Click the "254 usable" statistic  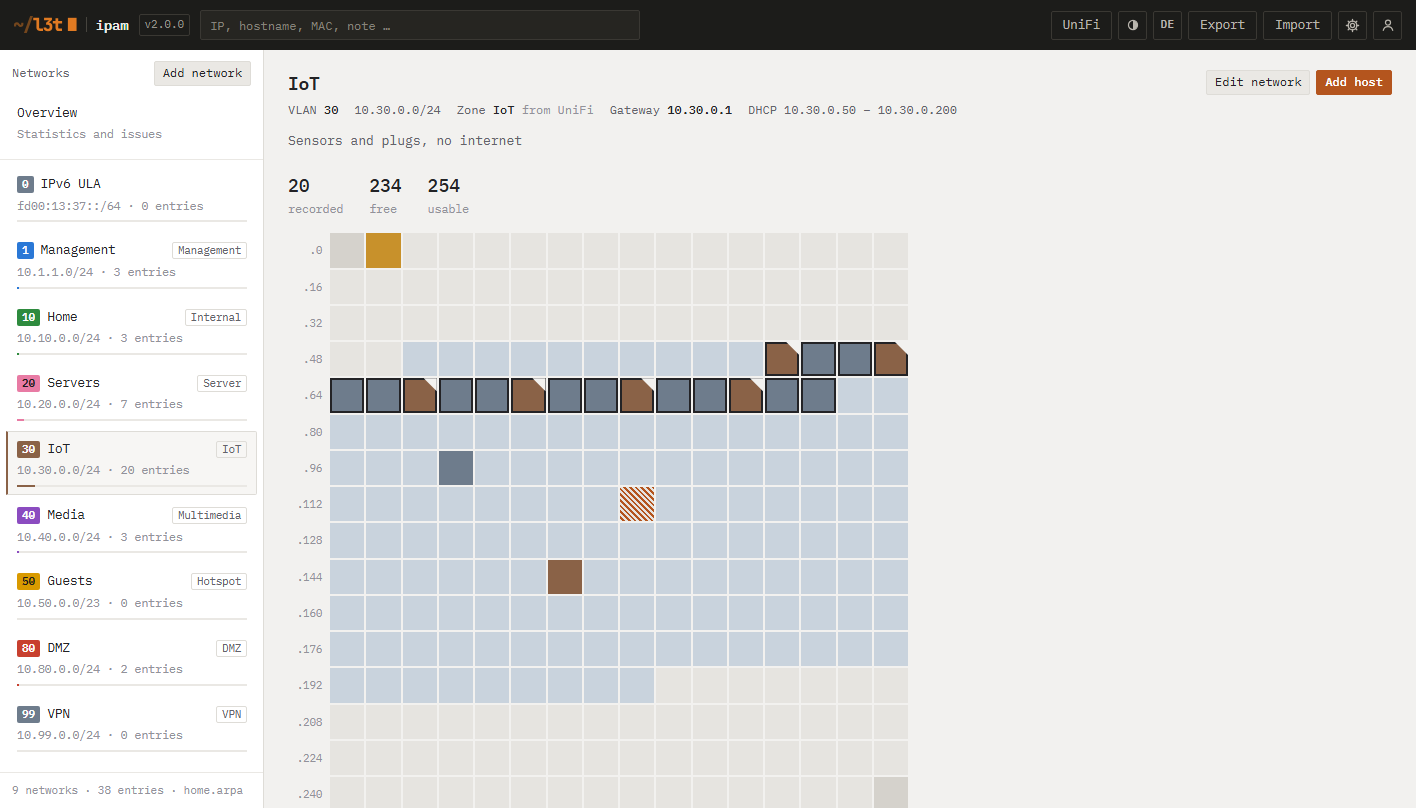tap(448, 195)
